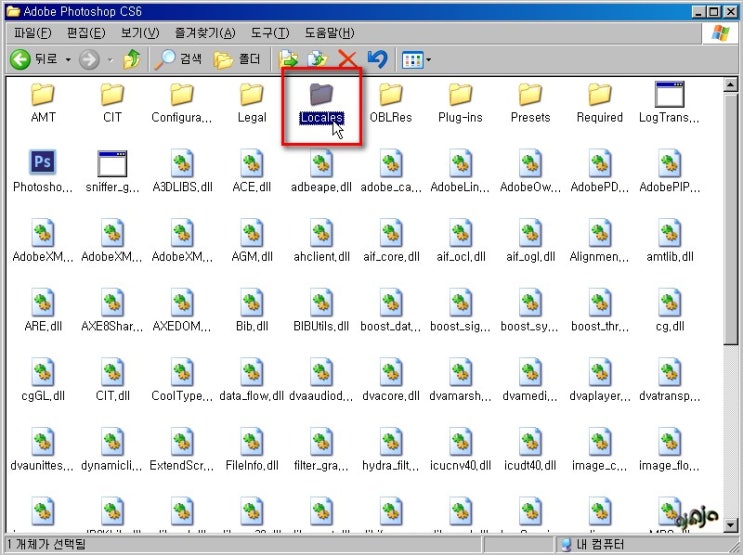Click the Windows flag logo

[720, 33]
